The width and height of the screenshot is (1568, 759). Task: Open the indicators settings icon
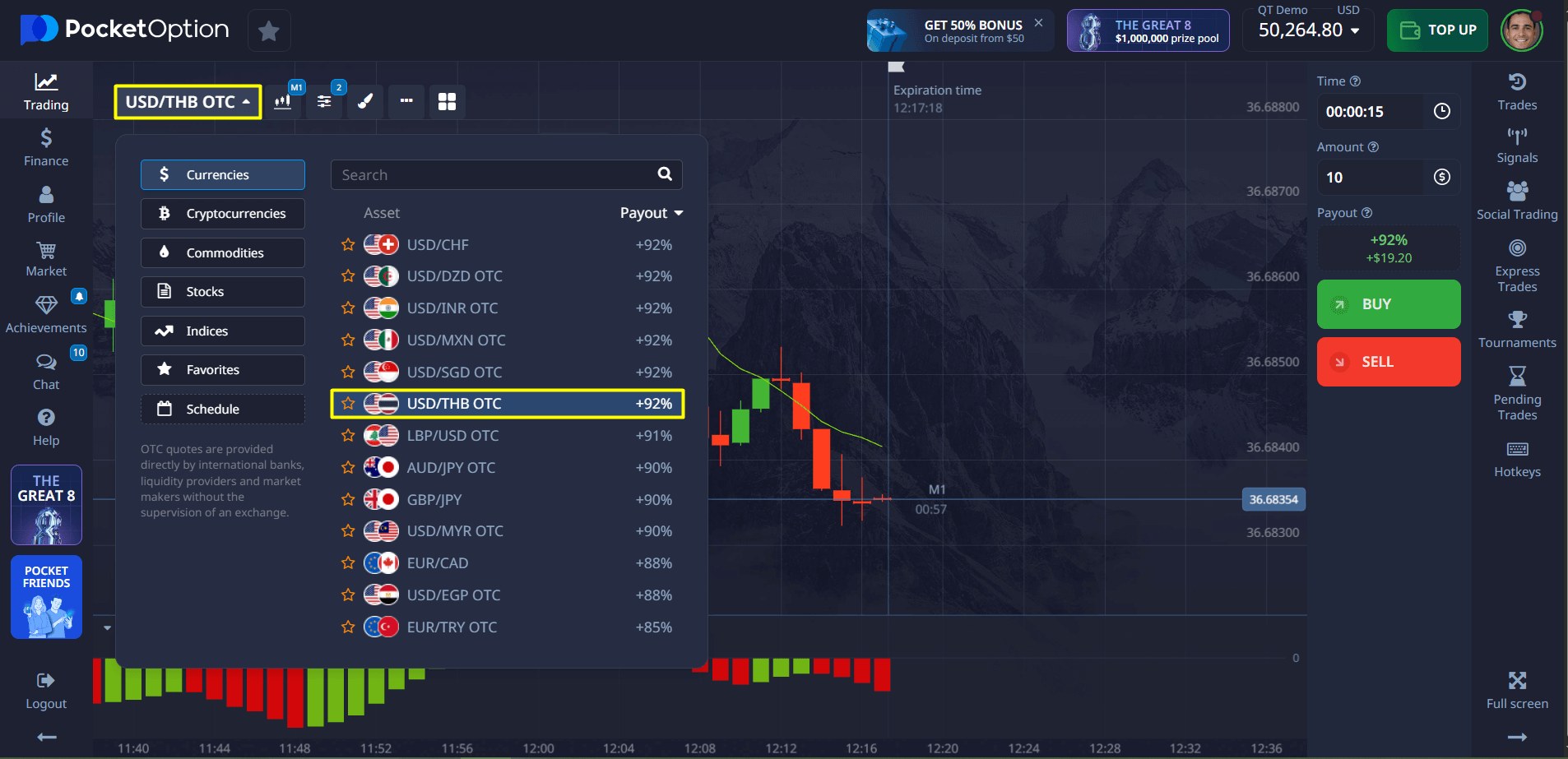pyautogui.click(x=324, y=102)
